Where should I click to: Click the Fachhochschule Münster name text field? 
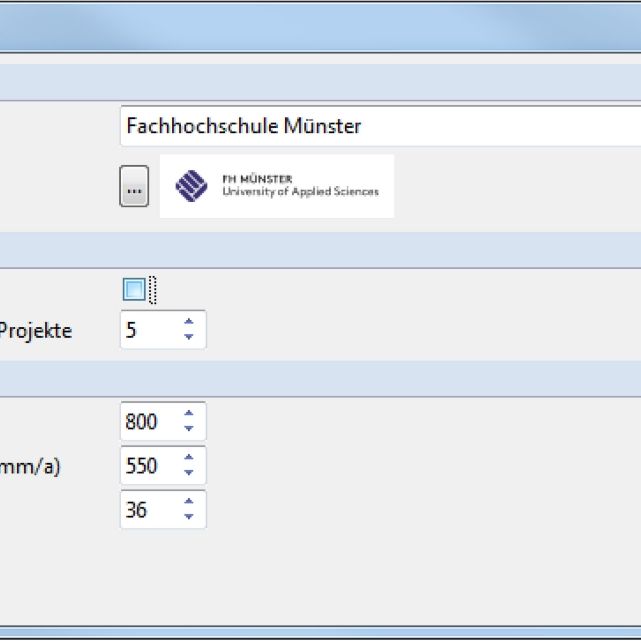(380, 127)
